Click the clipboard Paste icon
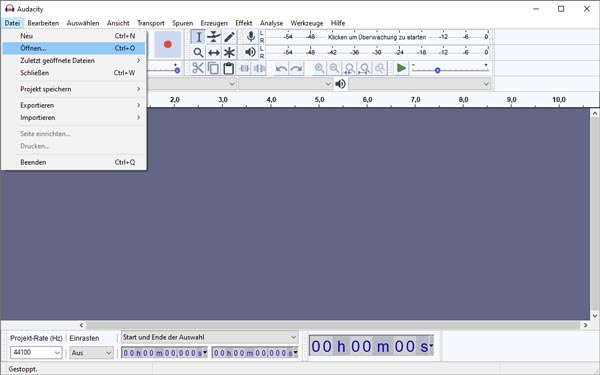This screenshot has height=375, width=600. [x=228, y=68]
